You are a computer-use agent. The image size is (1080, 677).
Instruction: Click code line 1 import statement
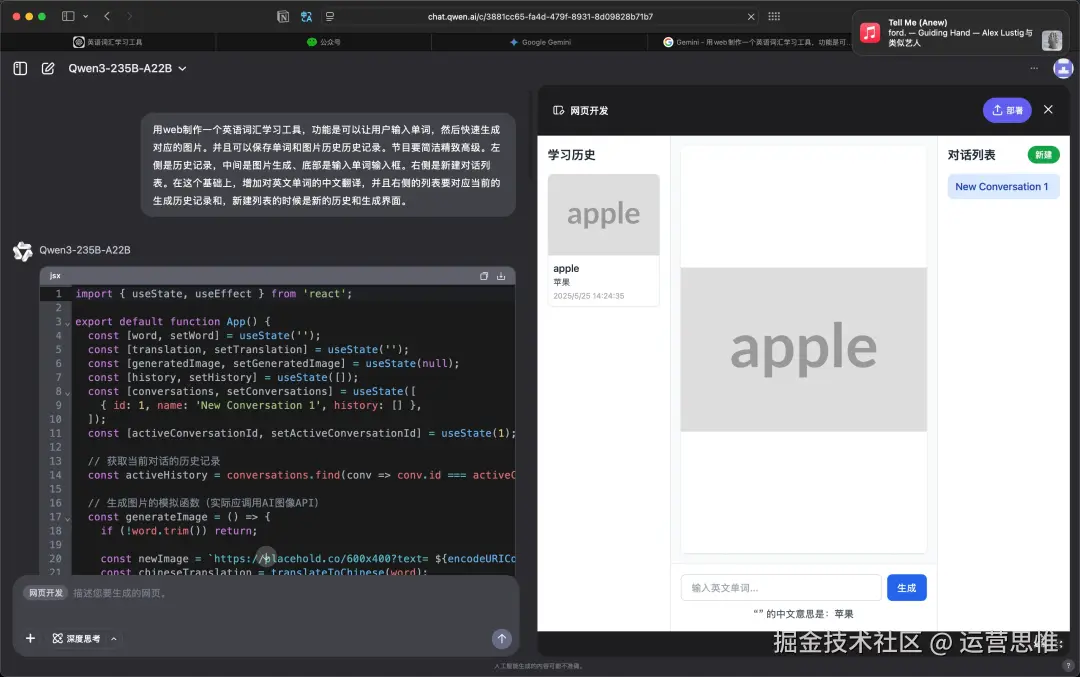tap(214, 293)
